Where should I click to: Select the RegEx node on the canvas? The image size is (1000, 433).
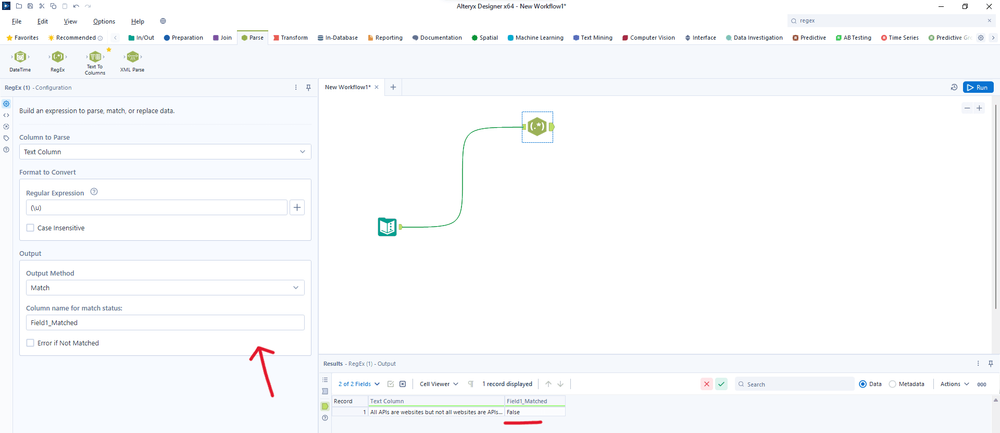pos(538,127)
